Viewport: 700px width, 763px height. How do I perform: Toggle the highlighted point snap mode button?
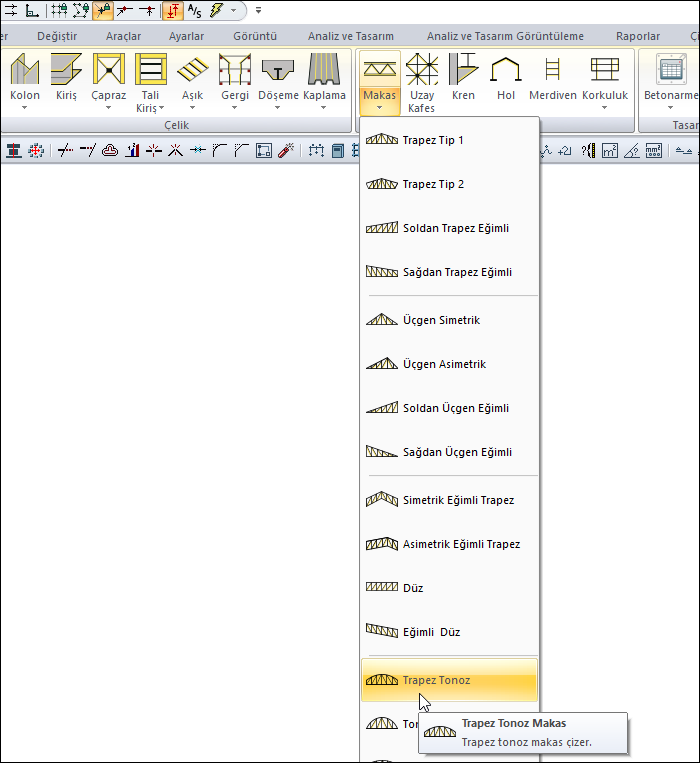(x=103, y=11)
